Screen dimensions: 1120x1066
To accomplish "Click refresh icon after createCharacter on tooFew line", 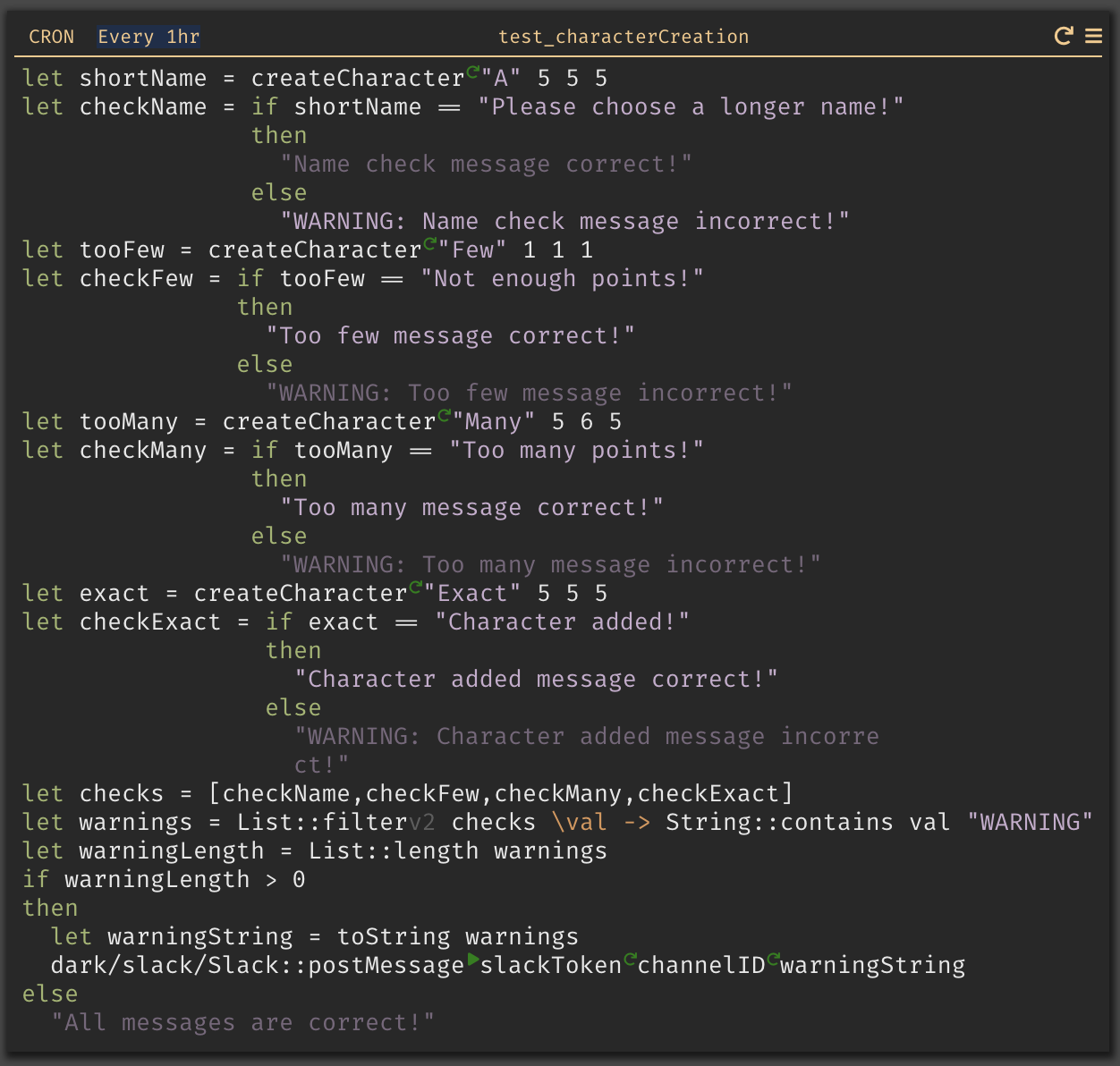I will click(429, 244).
